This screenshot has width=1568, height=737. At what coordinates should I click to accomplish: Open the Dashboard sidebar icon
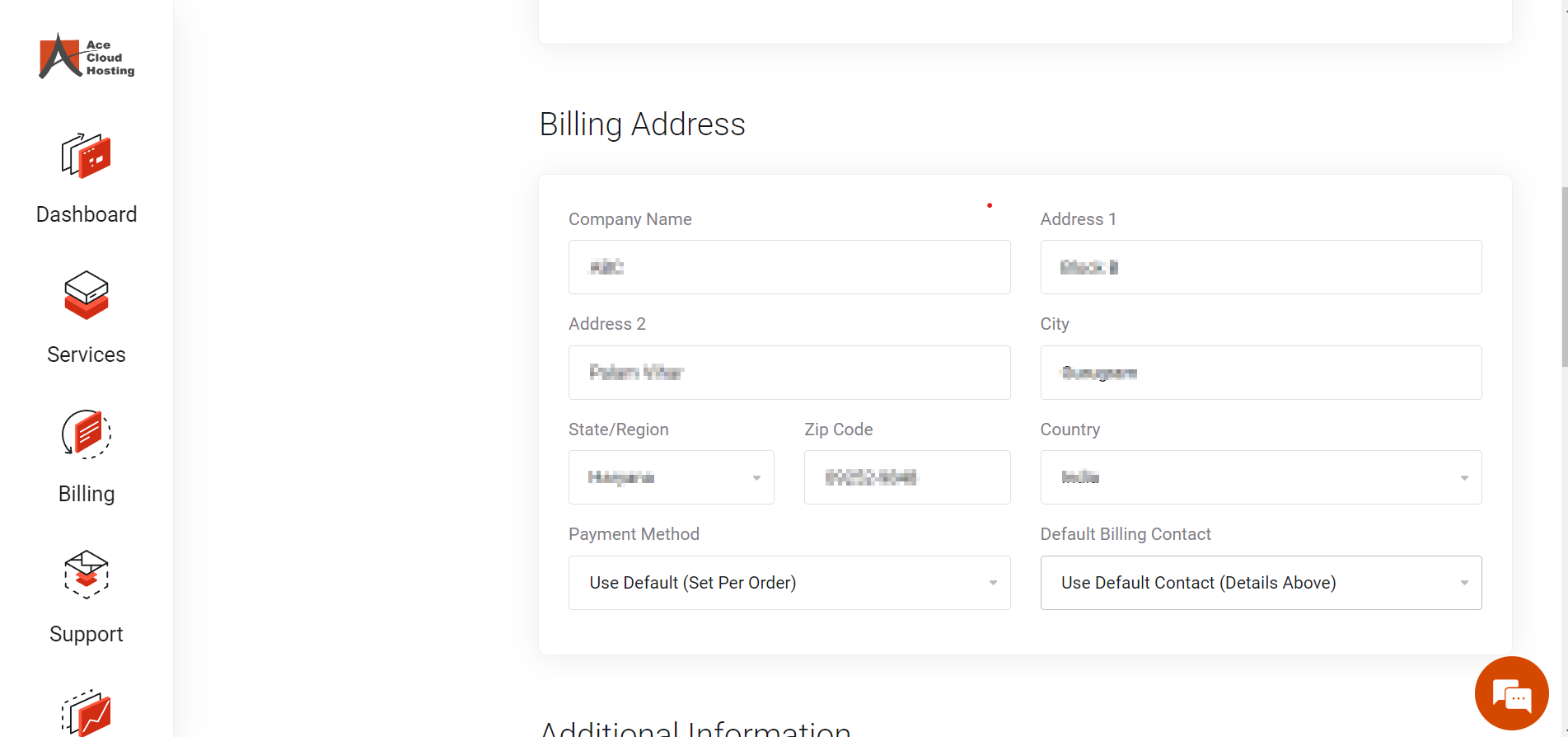point(87,155)
